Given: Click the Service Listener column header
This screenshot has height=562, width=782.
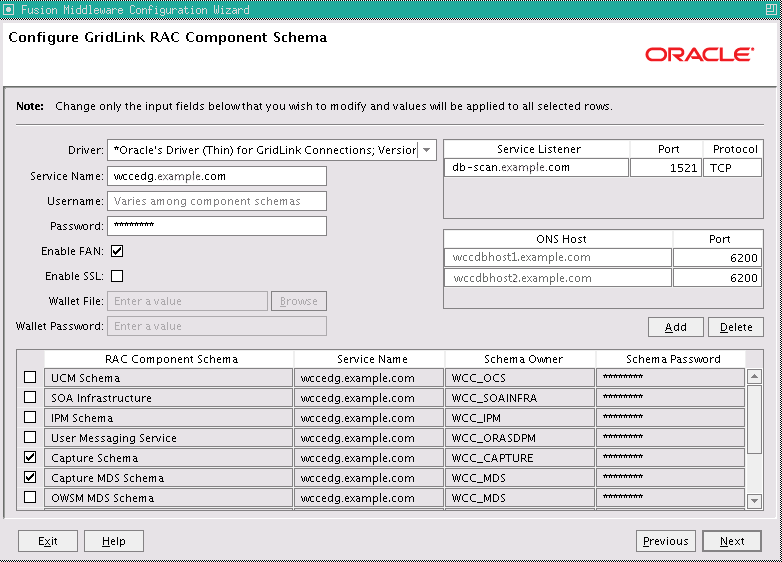Looking at the screenshot, I should coord(537,149).
